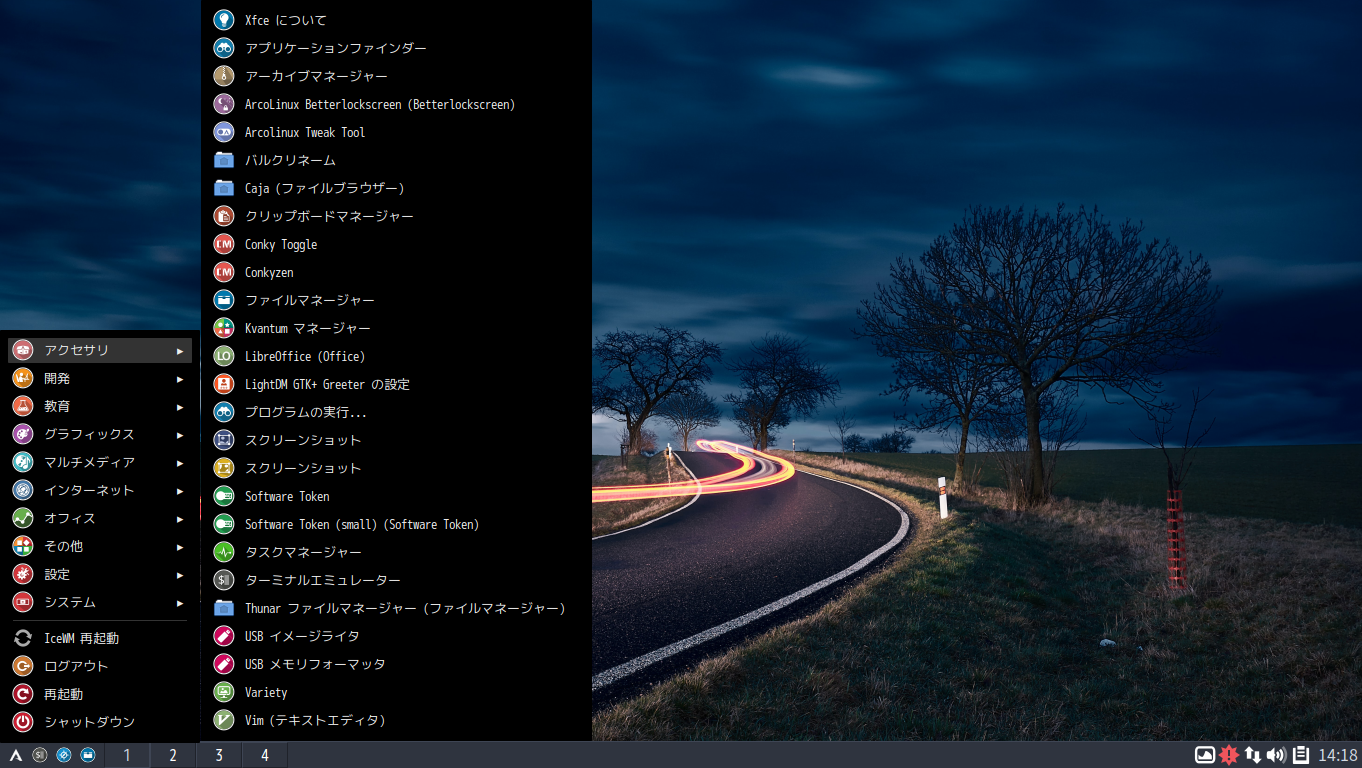Launch ArcoLinux Betterlockscreen

coord(396,104)
